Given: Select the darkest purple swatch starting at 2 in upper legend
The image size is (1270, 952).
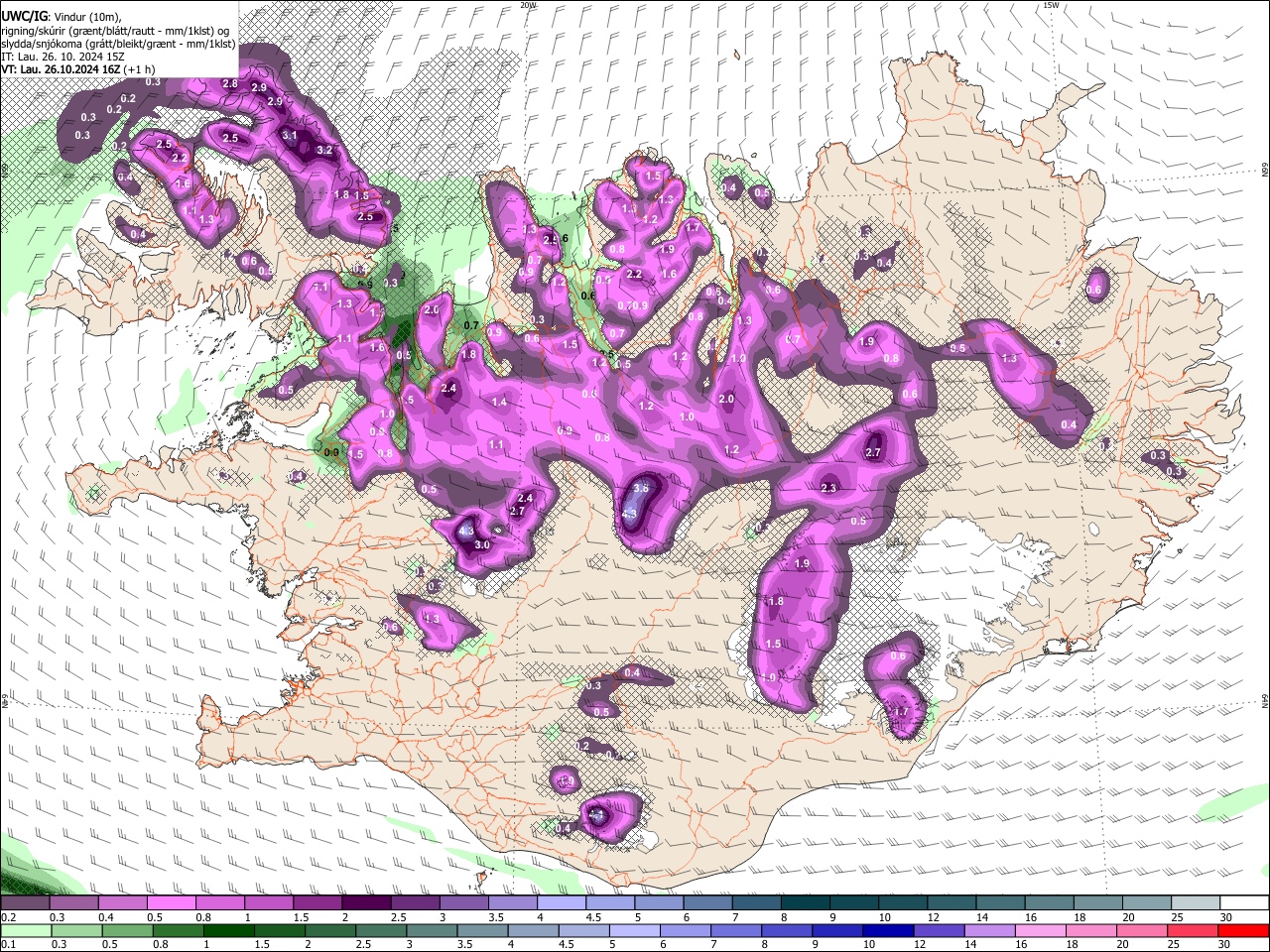Looking at the screenshot, I should click(366, 903).
